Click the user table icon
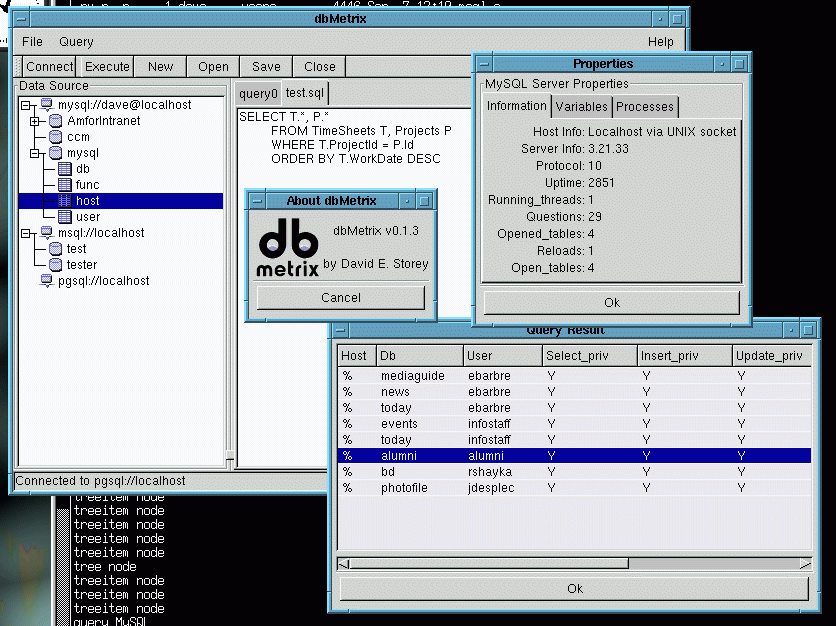Viewport: 836px width, 626px height. [65, 217]
